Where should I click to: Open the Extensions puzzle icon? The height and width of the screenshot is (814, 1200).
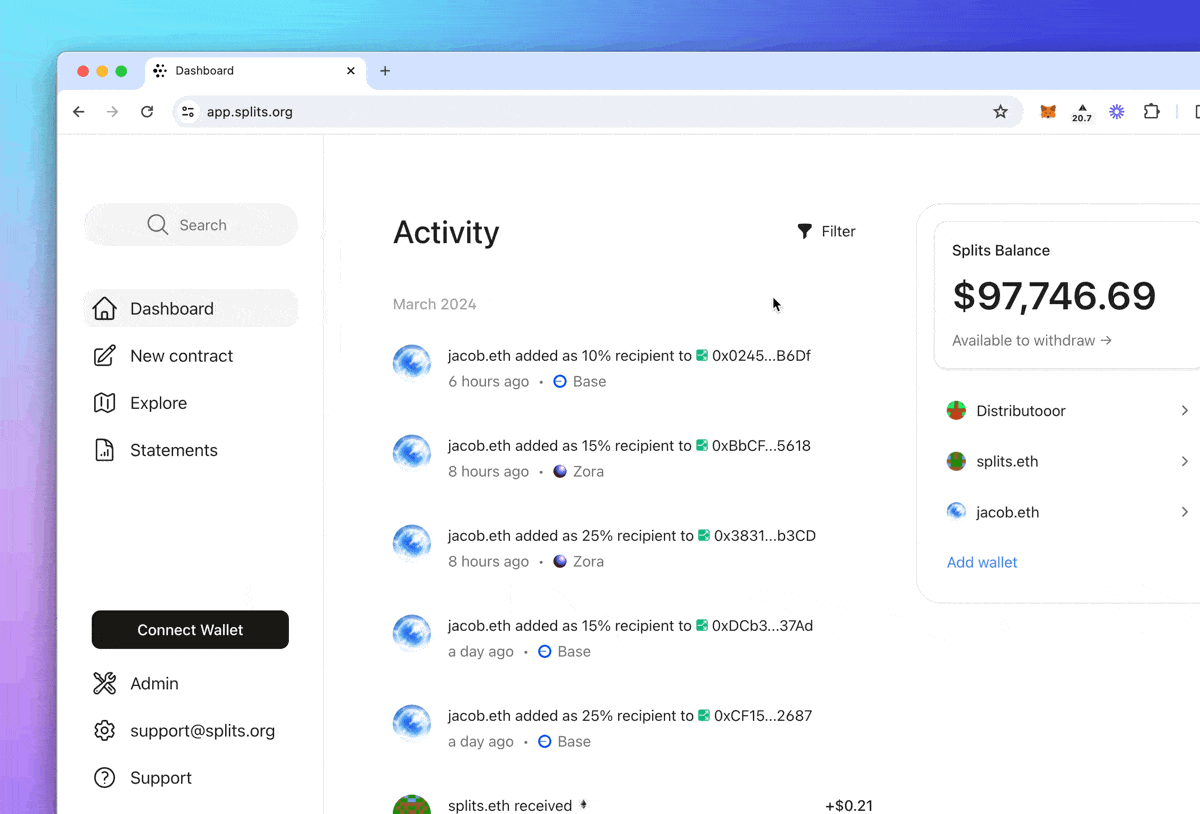click(1152, 112)
